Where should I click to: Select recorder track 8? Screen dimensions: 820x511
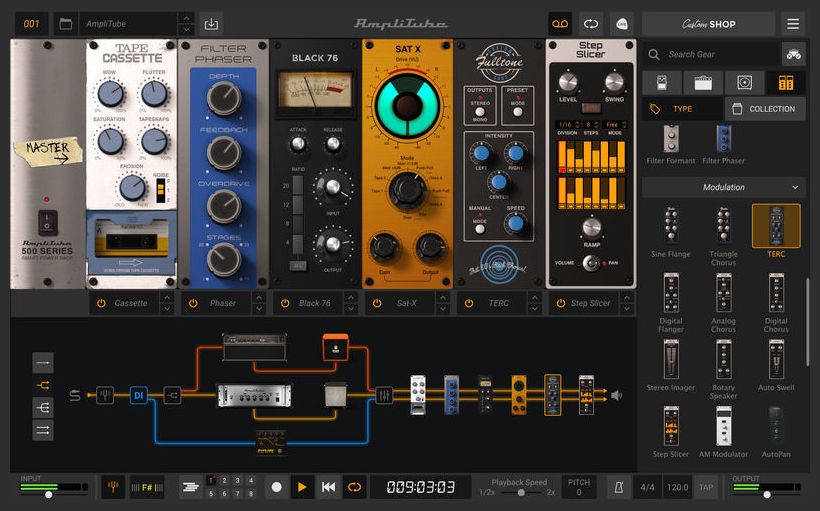click(251, 493)
